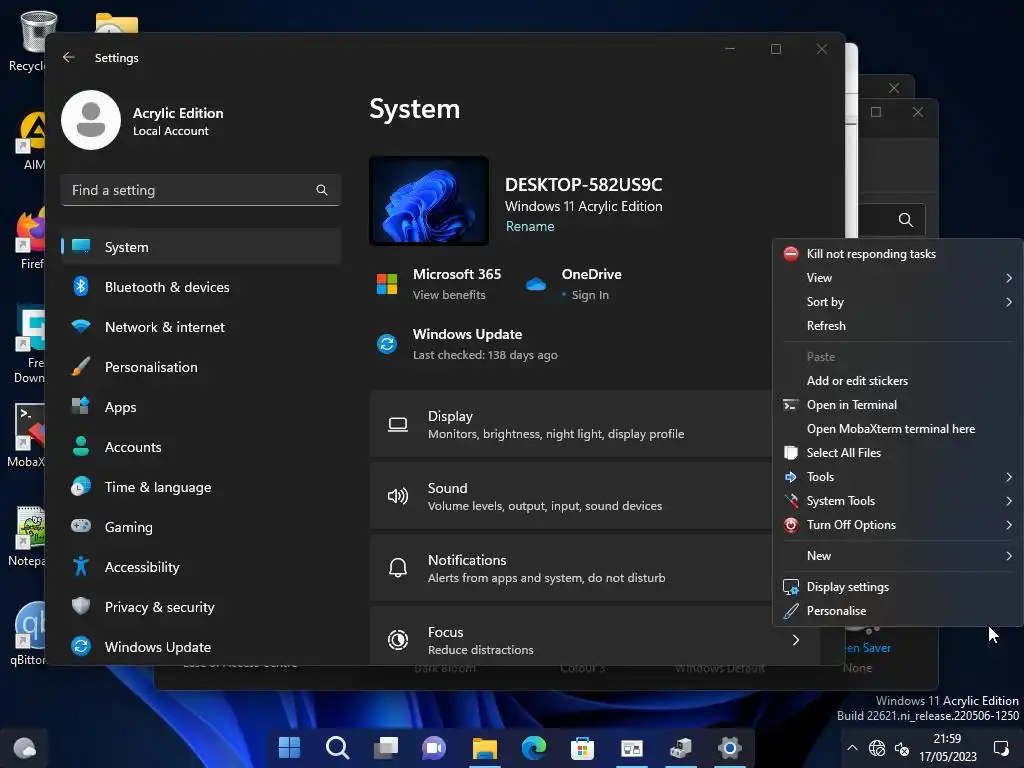1024x768 pixels.
Task: Click the network globe tray icon
Action: tap(876, 748)
